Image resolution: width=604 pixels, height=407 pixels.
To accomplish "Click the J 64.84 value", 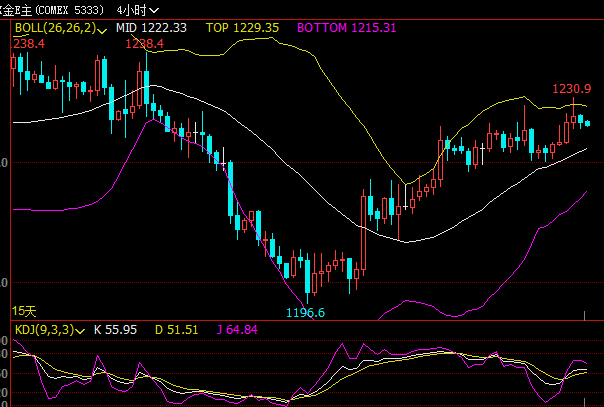I will pos(237,330).
